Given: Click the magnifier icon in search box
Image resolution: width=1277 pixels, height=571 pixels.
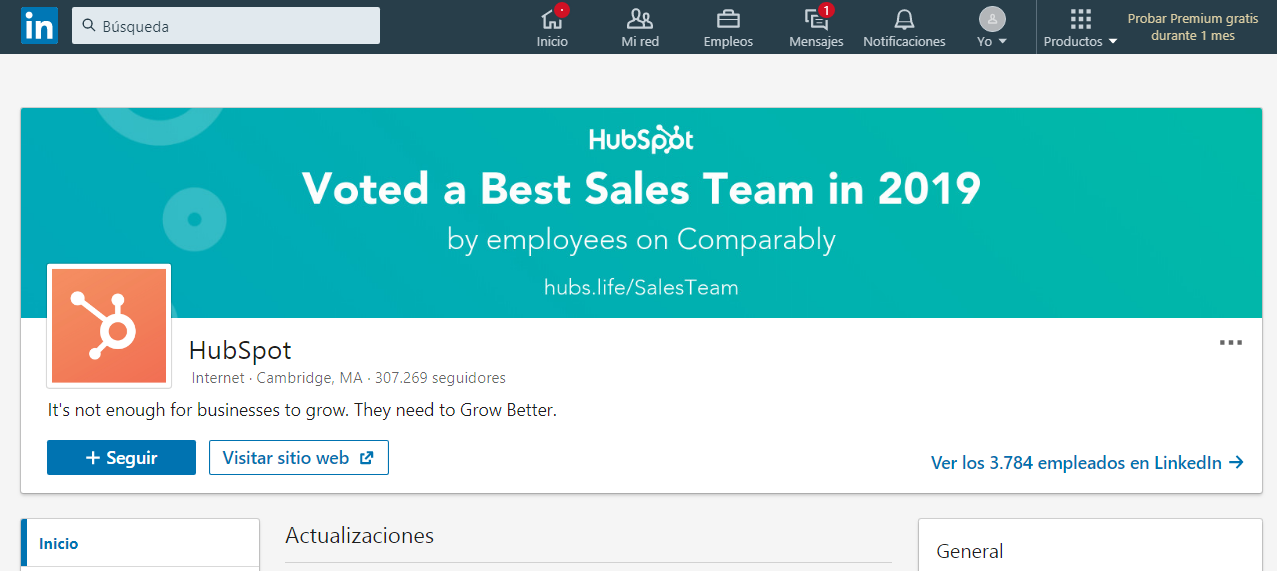Looking at the screenshot, I should pyautogui.click(x=89, y=26).
